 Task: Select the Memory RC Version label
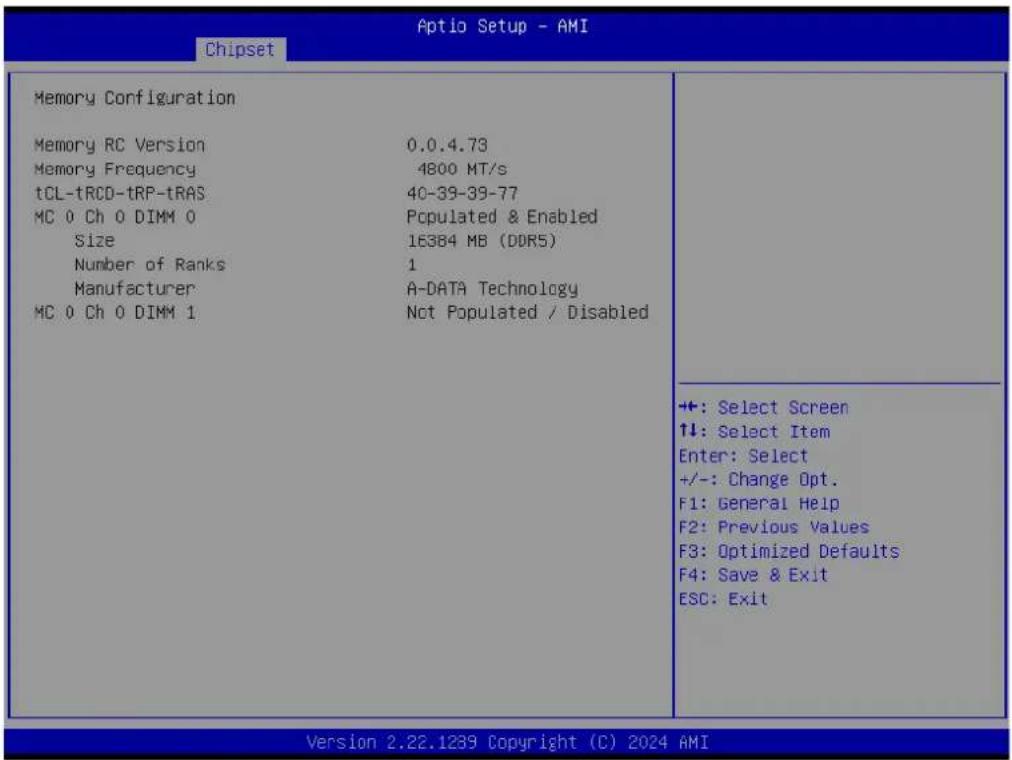click(119, 145)
